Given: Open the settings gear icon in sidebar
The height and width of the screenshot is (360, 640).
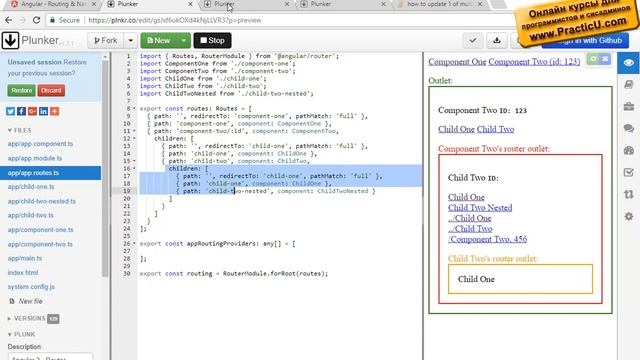Looking at the screenshot, I should point(629,216).
